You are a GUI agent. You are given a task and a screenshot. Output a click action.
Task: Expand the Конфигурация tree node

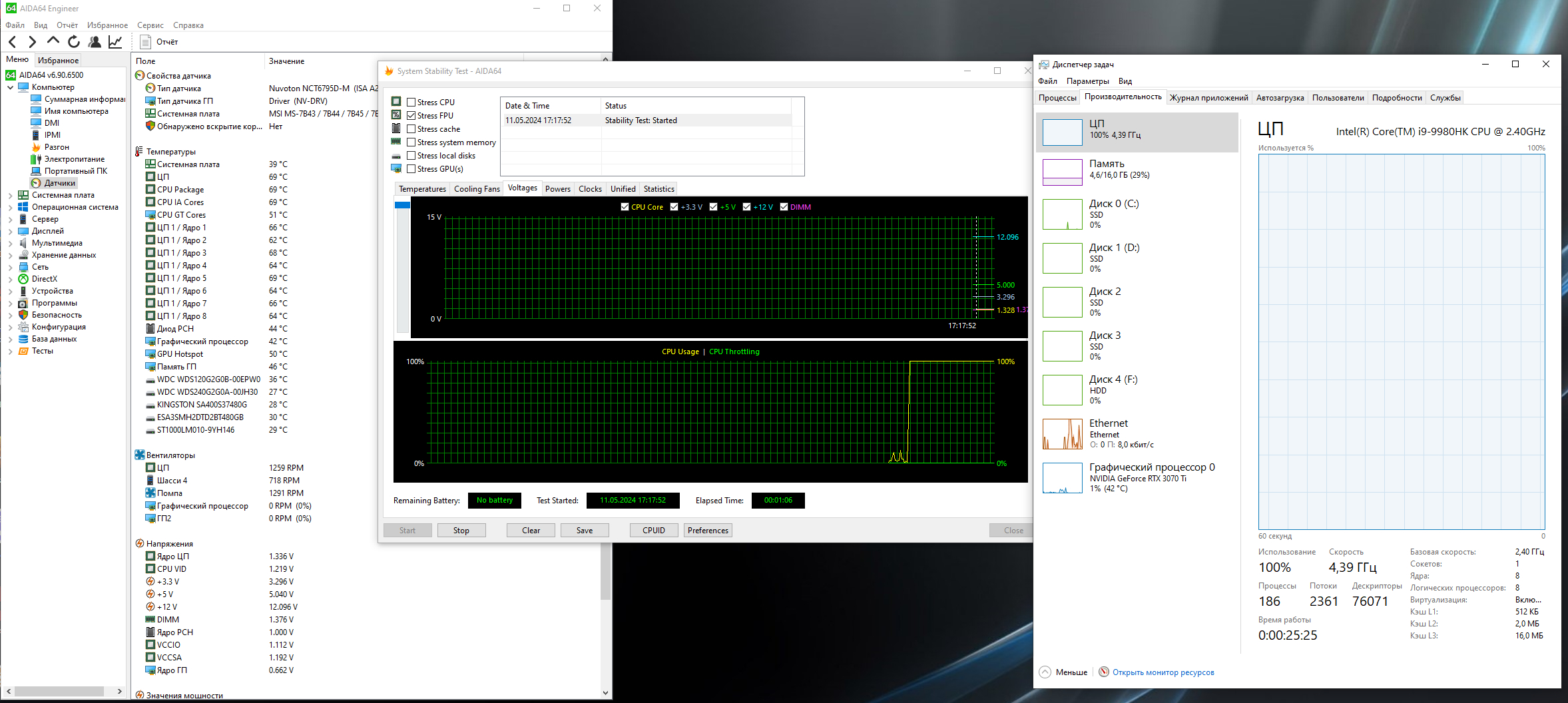(x=10, y=327)
